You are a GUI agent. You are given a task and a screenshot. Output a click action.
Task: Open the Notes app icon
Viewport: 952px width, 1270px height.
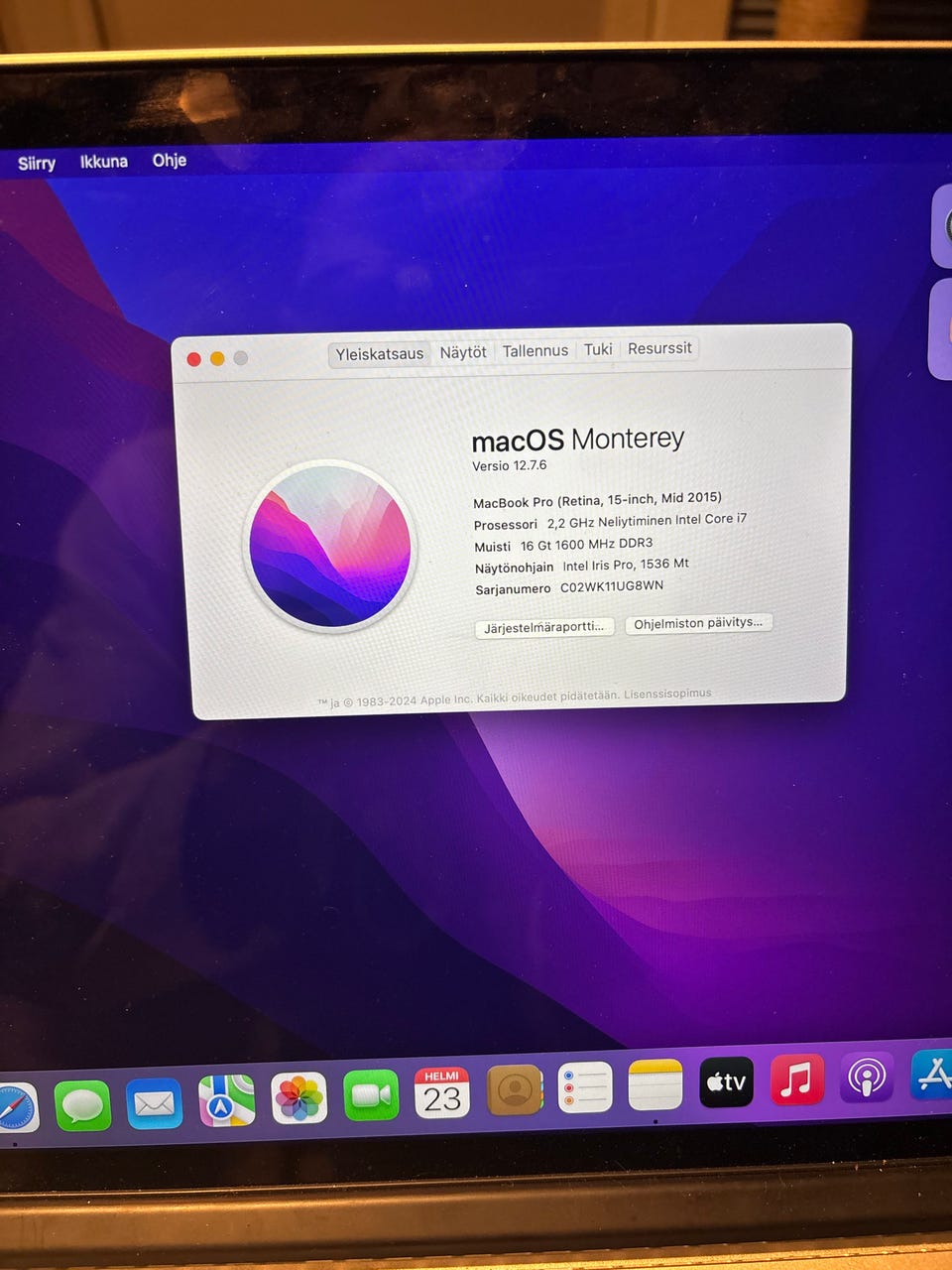pos(655,1084)
